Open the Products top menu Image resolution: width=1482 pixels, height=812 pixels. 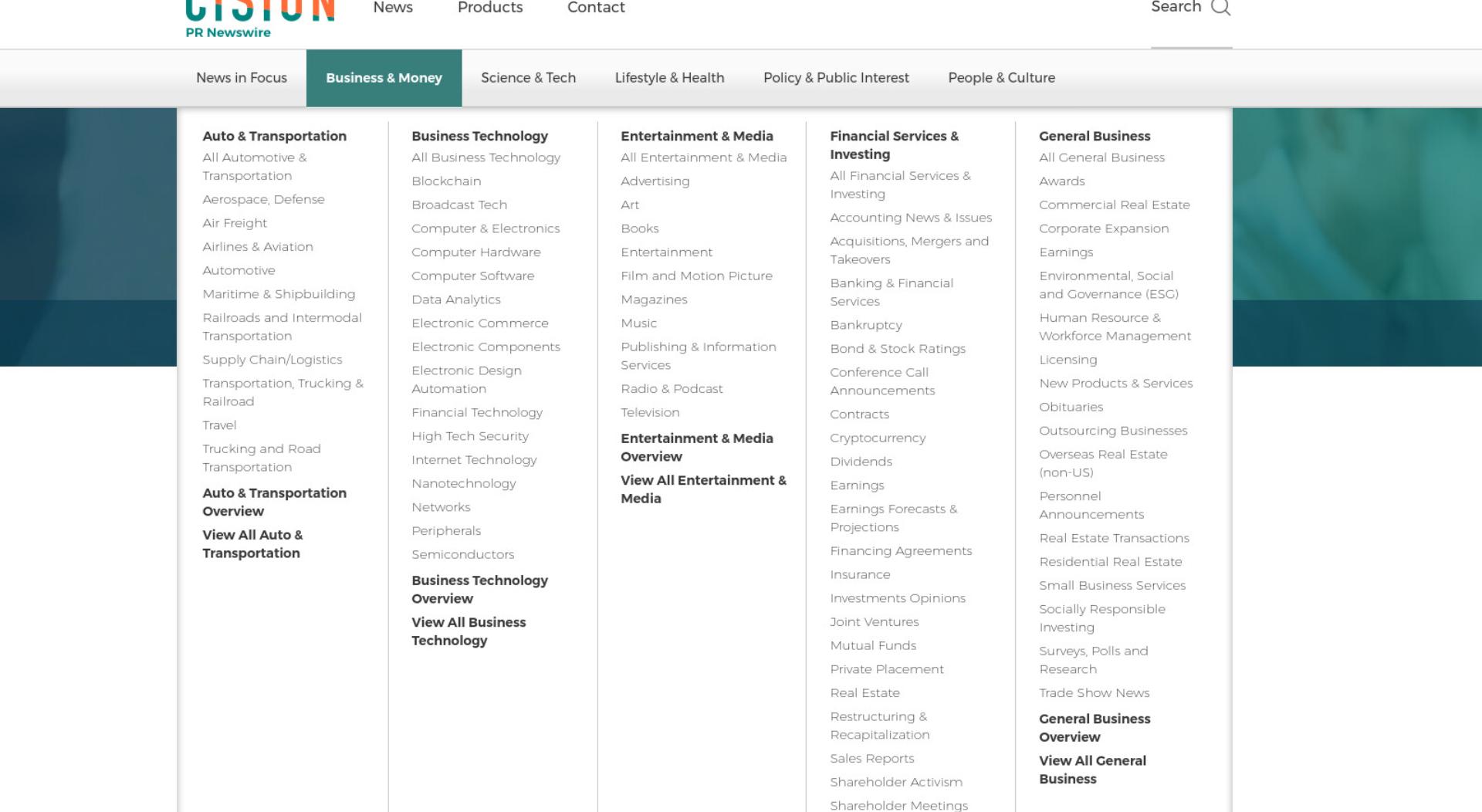pos(490,7)
